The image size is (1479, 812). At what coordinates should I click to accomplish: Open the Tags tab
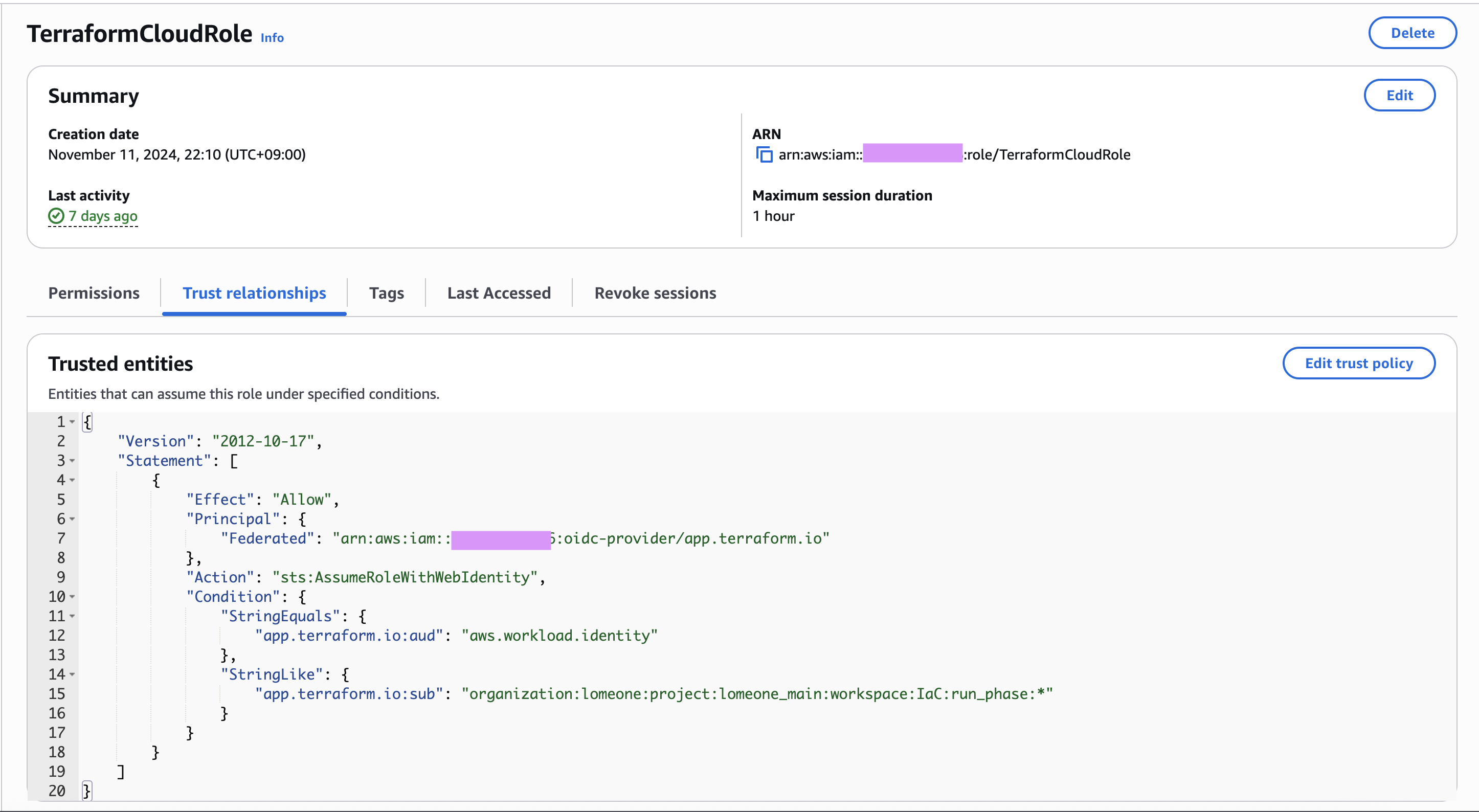tap(387, 293)
